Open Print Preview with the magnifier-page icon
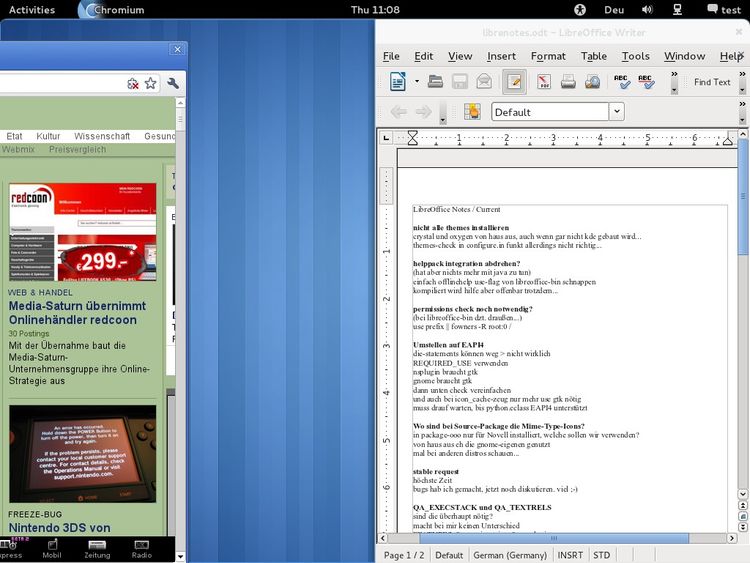Screen dimensions: 750x563 tap(592, 82)
